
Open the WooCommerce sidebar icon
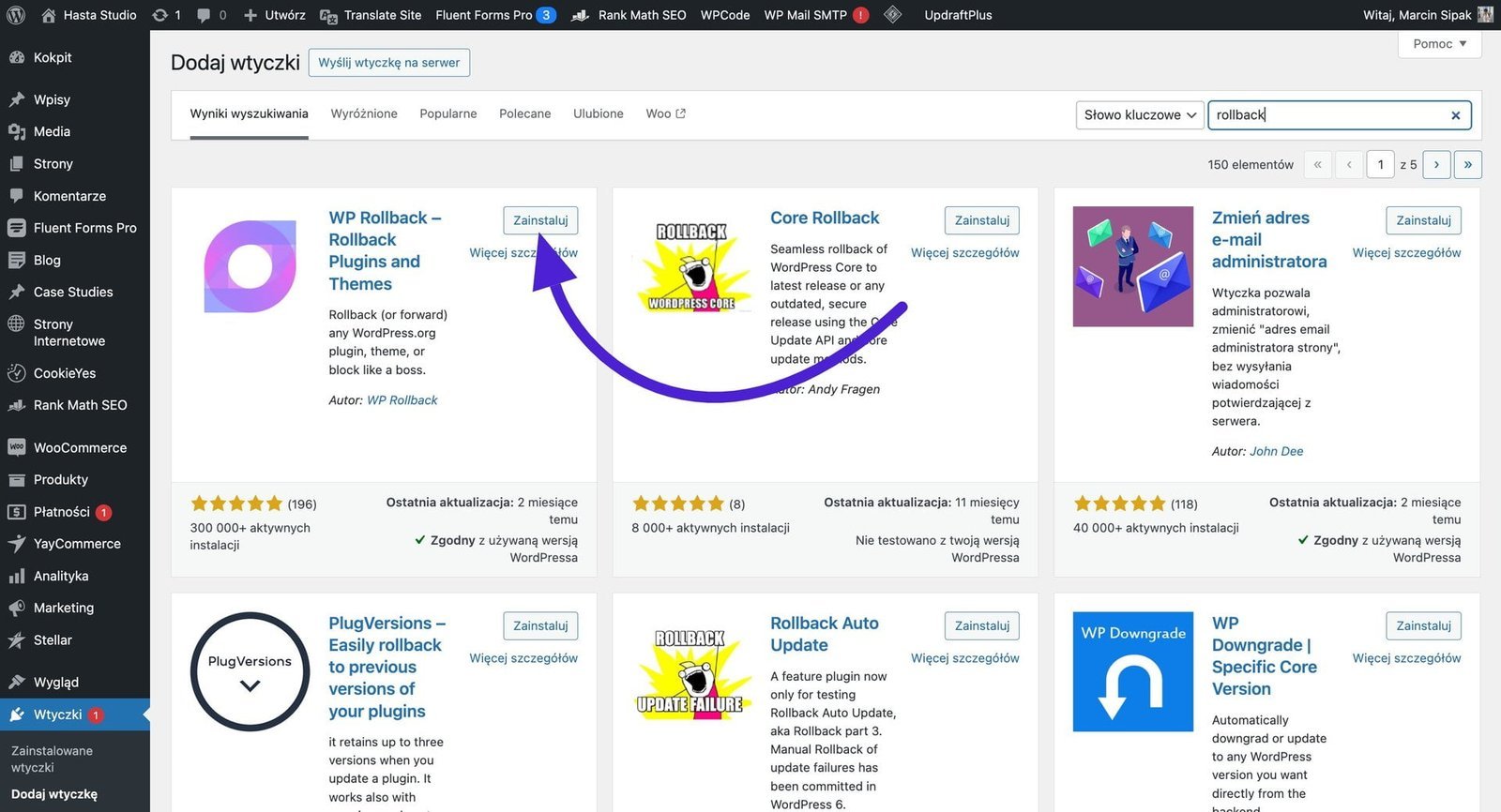click(x=16, y=447)
